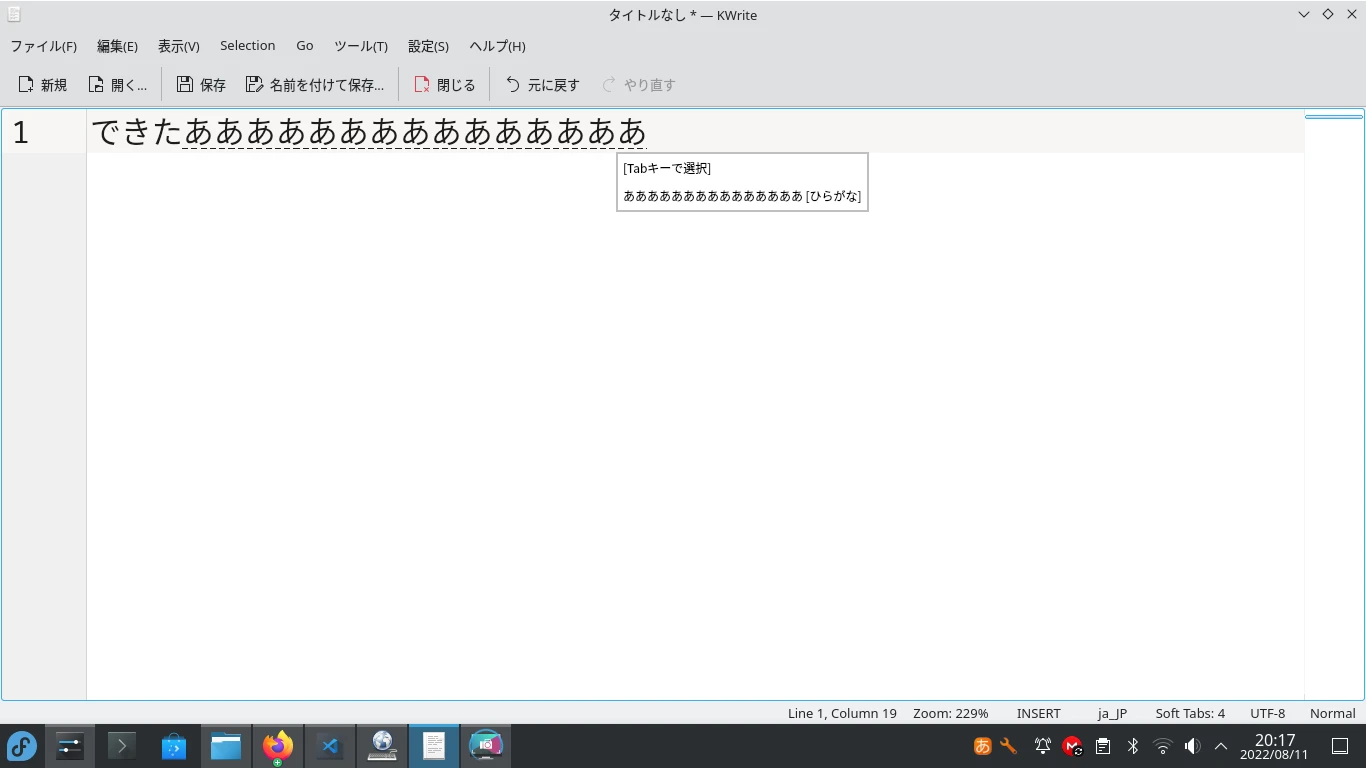The image size is (1366, 768).
Task: Toggle Bluetooth from the system tray
Action: tap(1132, 745)
